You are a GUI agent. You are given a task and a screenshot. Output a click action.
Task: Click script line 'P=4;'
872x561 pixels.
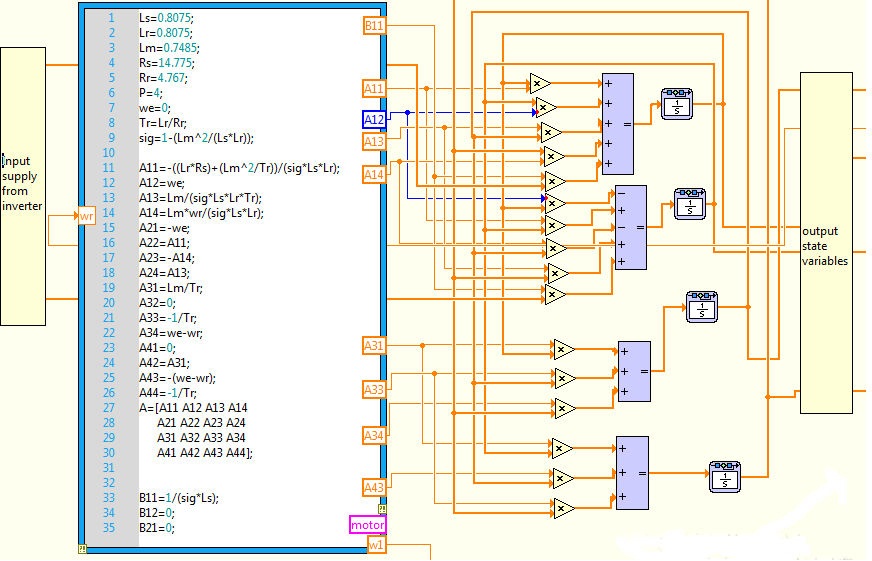pyautogui.click(x=151, y=93)
